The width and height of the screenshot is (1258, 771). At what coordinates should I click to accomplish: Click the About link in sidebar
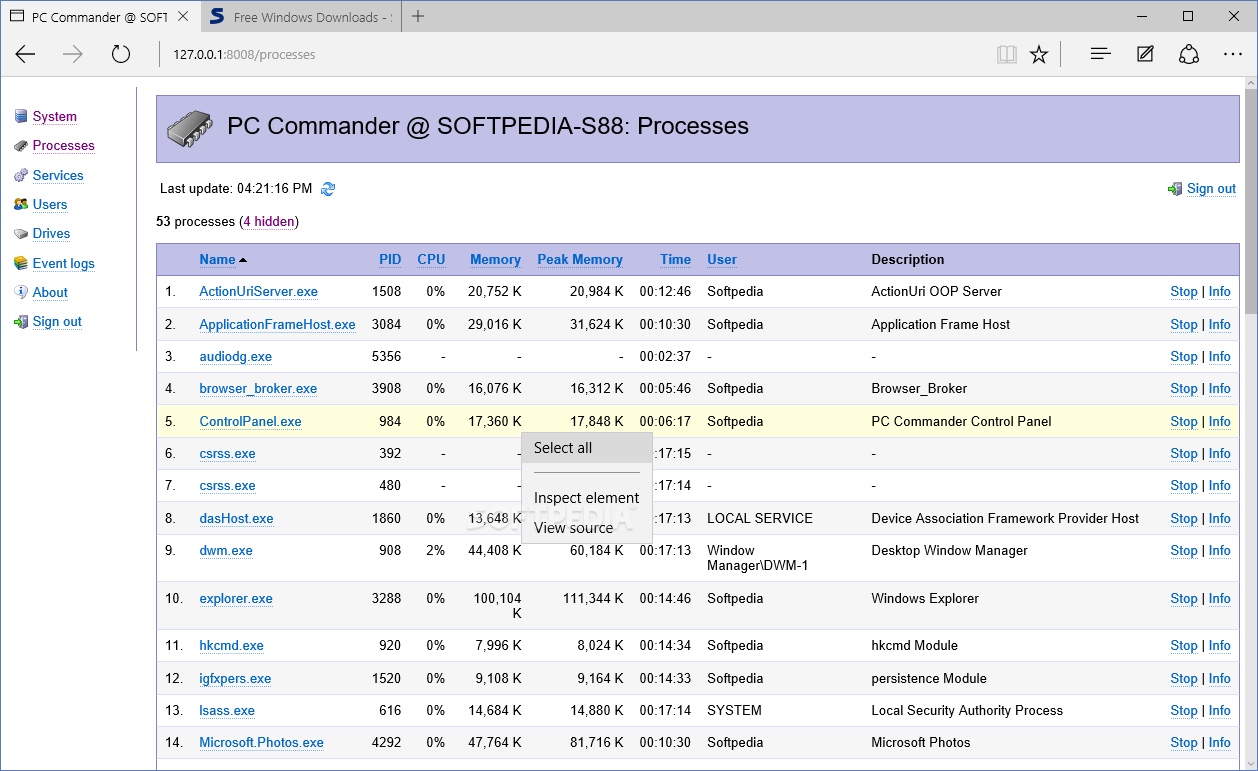(x=50, y=292)
